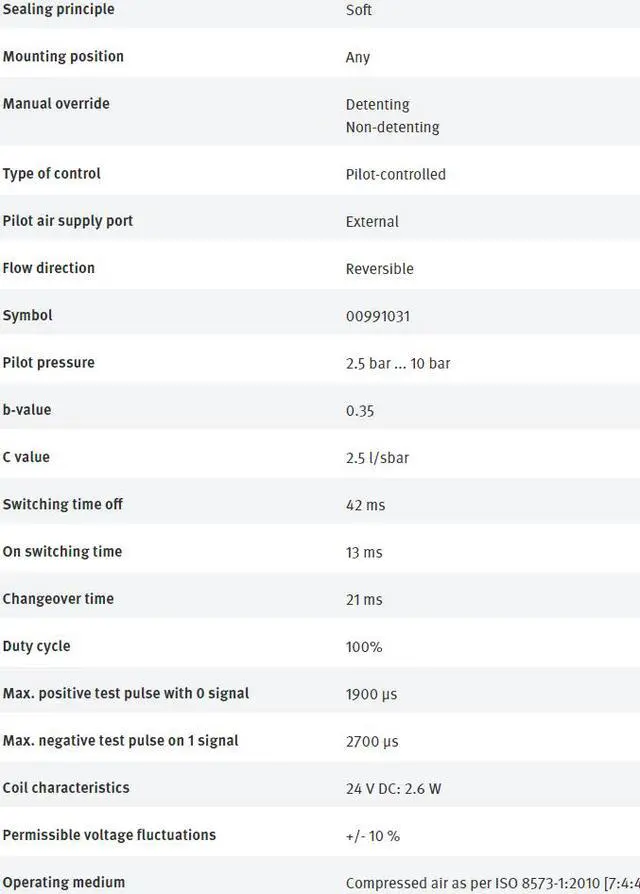The height and width of the screenshot is (894, 640).
Task: Click the '100%' duty cycle value
Action: coord(363,647)
